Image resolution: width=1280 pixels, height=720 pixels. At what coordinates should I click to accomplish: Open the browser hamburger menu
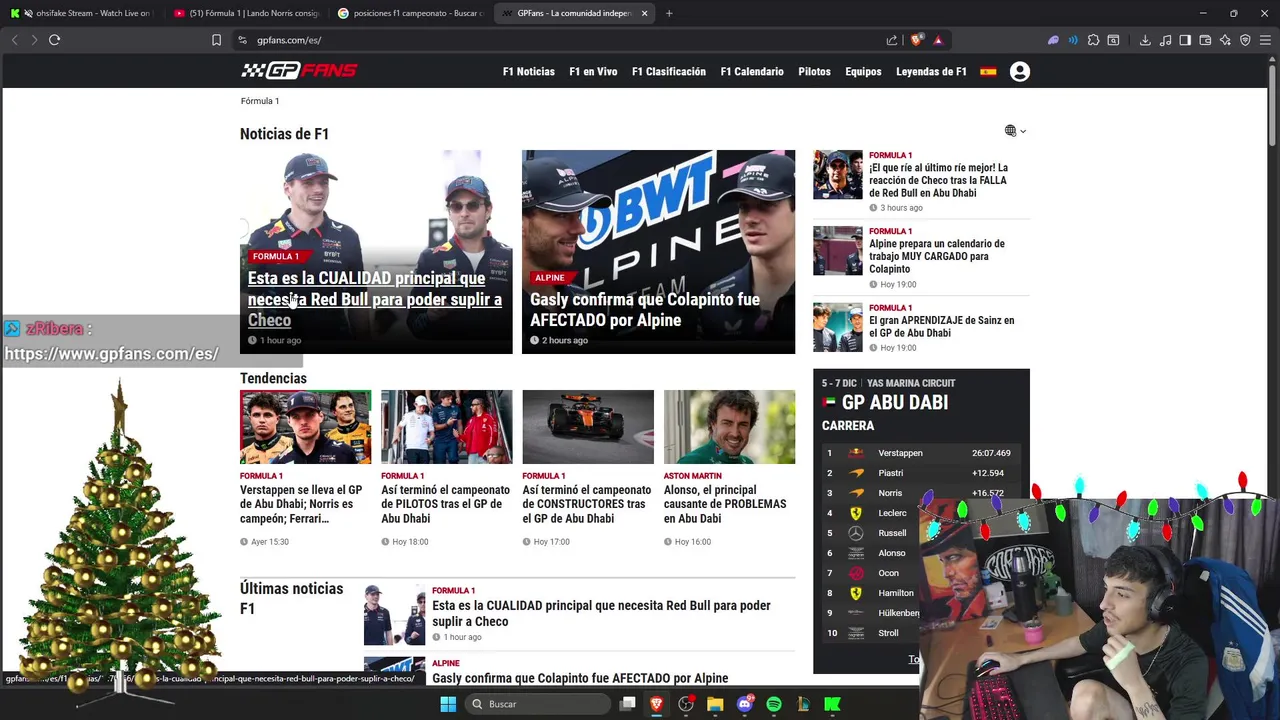tap(1265, 40)
